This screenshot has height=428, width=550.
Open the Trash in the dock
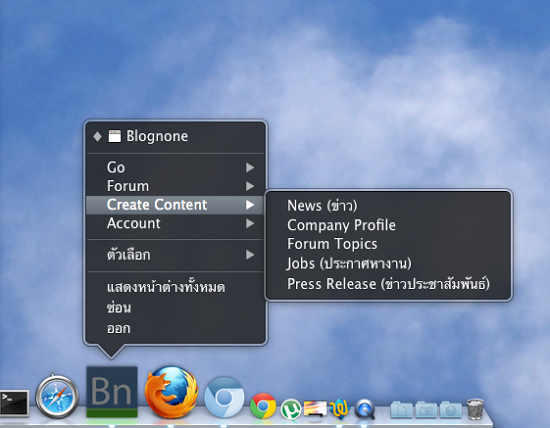pyautogui.click(x=475, y=409)
